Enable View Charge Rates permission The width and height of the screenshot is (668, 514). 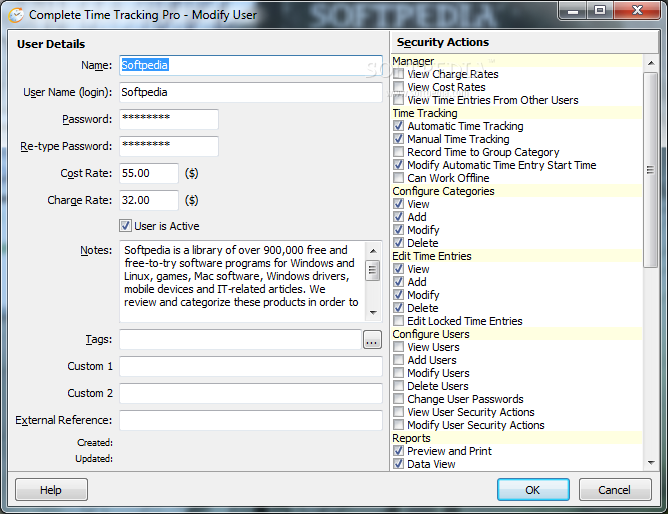(x=398, y=74)
